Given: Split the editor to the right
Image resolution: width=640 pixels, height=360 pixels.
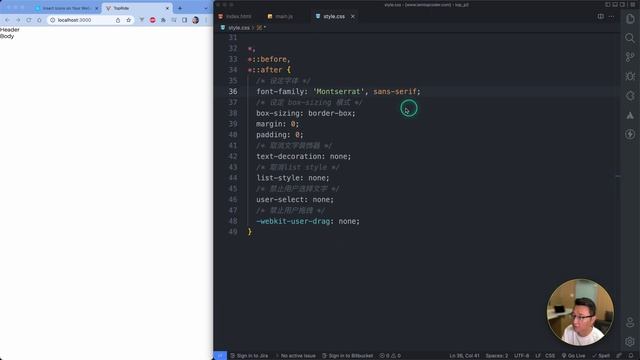Looking at the screenshot, I should [x=600, y=16].
